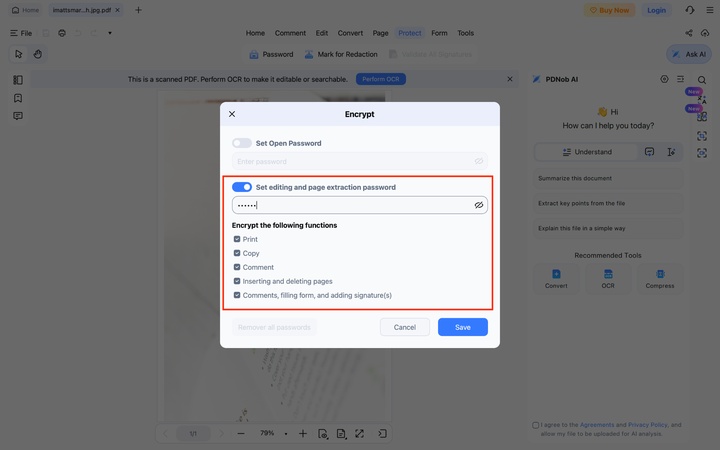
Task: Select the Understand mode in PDNob AI
Action: pyautogui.click(x=587, y=152)
